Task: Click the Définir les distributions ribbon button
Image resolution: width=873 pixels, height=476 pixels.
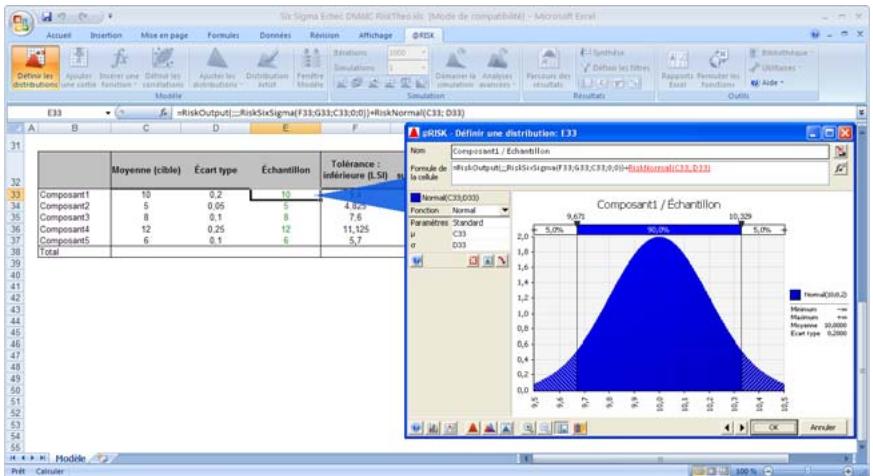Action: click(x=35, y=68)
